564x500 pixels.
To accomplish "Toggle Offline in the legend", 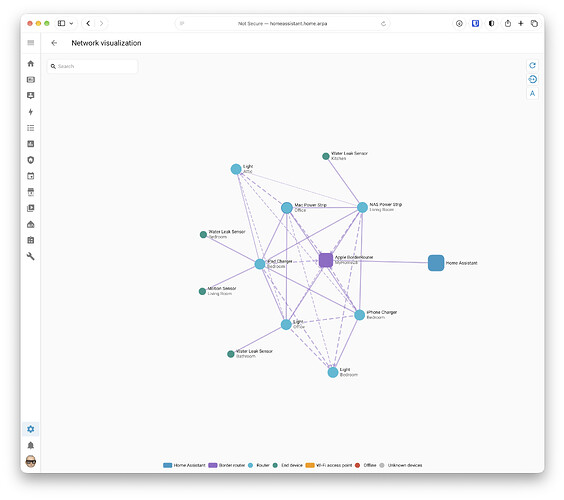I will tap(365, 465).
